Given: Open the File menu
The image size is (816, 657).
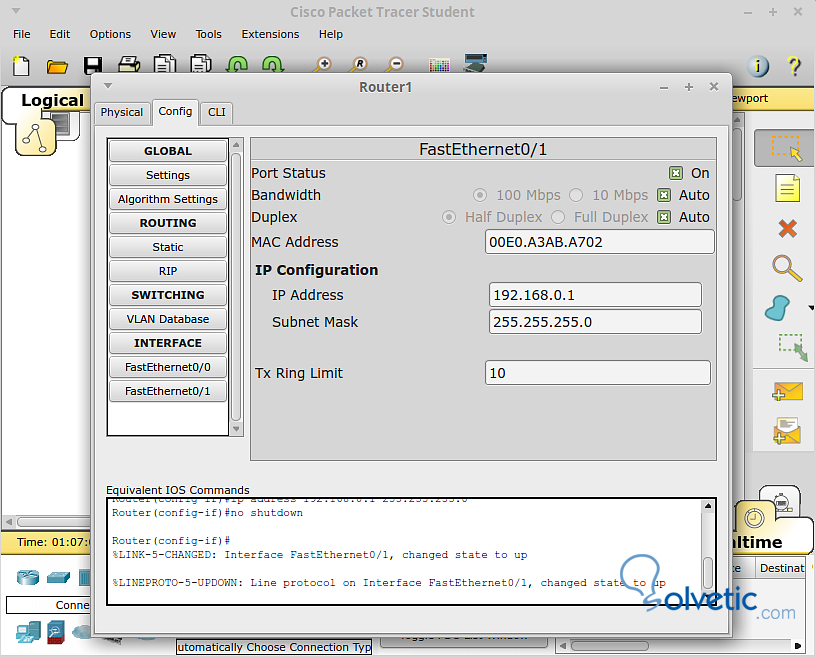Looking at the screenshot, I should click(21, 34).
